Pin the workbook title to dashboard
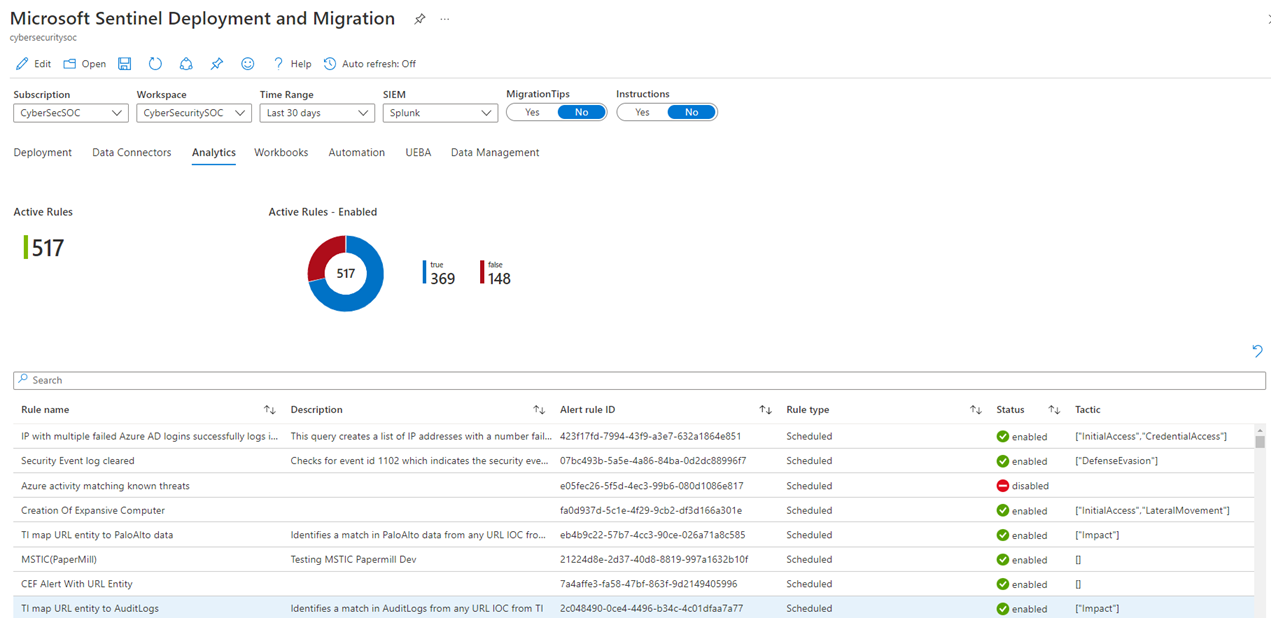The width and height of the screenshot is (1271, 618). [420, 19]
